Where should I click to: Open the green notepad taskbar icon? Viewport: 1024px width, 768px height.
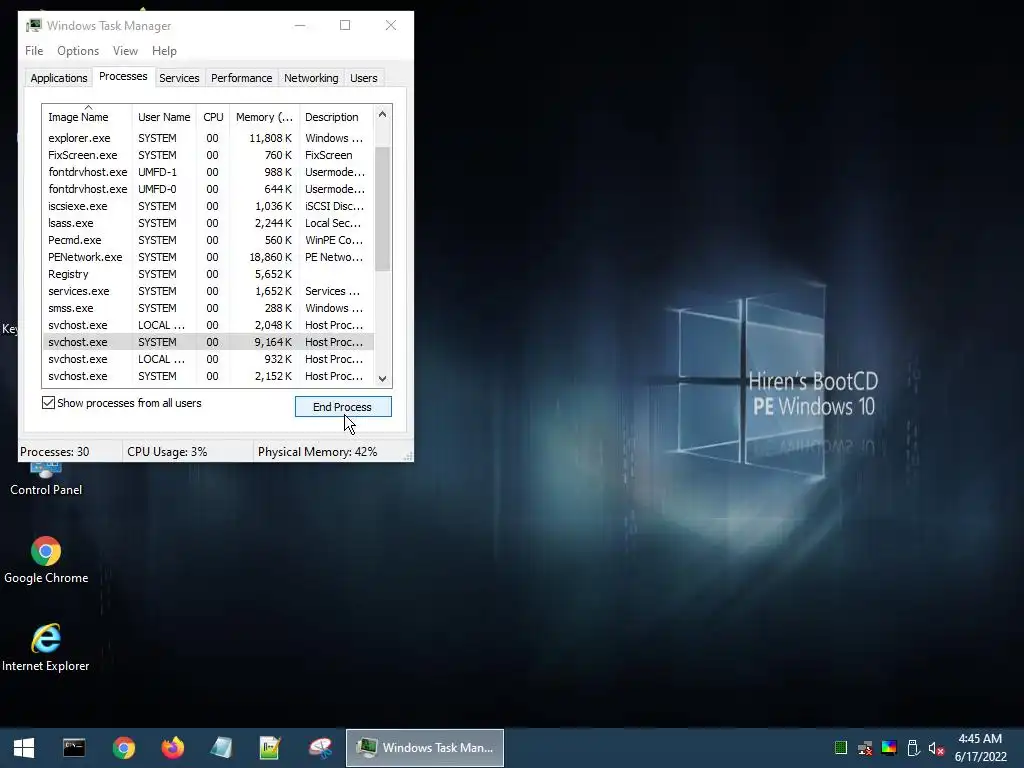tap(270, 748)
